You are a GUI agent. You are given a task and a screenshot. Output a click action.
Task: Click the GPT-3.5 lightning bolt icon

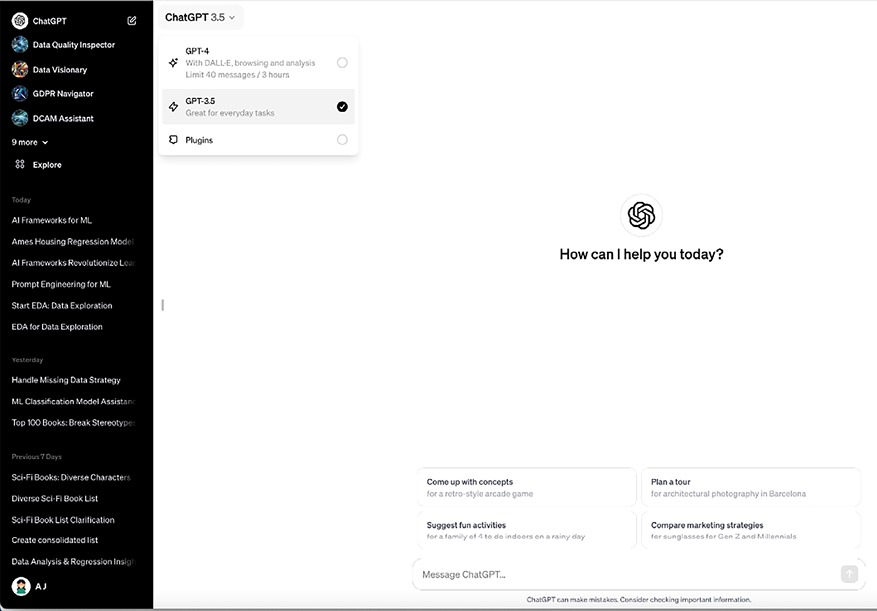(173, 106)
